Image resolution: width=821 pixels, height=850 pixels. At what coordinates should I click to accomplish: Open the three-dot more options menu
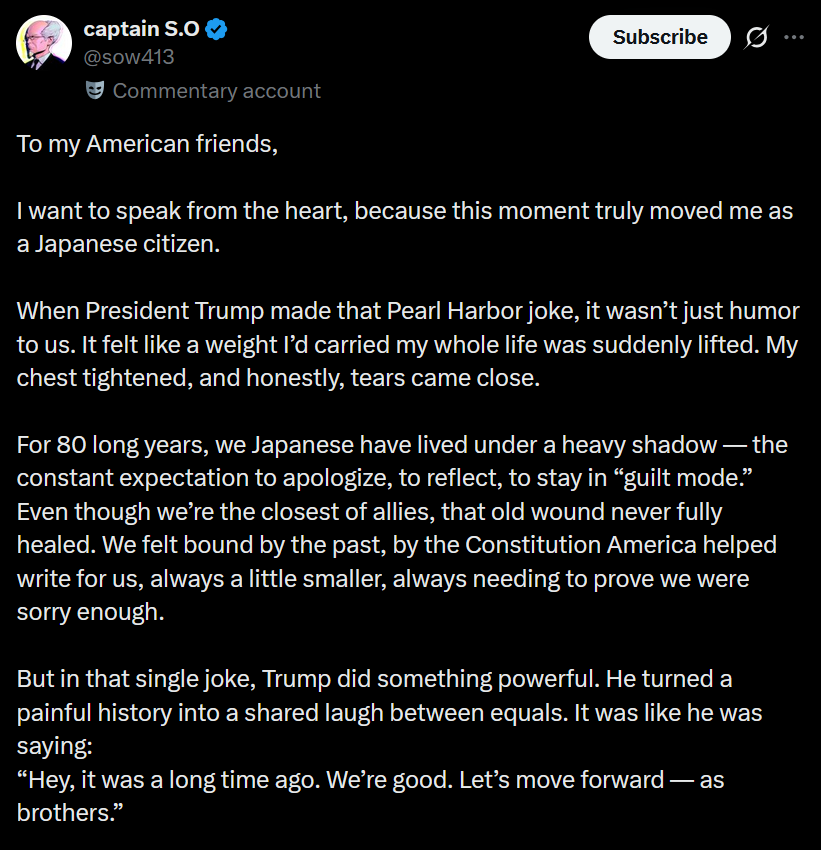[x=794, y=38]
